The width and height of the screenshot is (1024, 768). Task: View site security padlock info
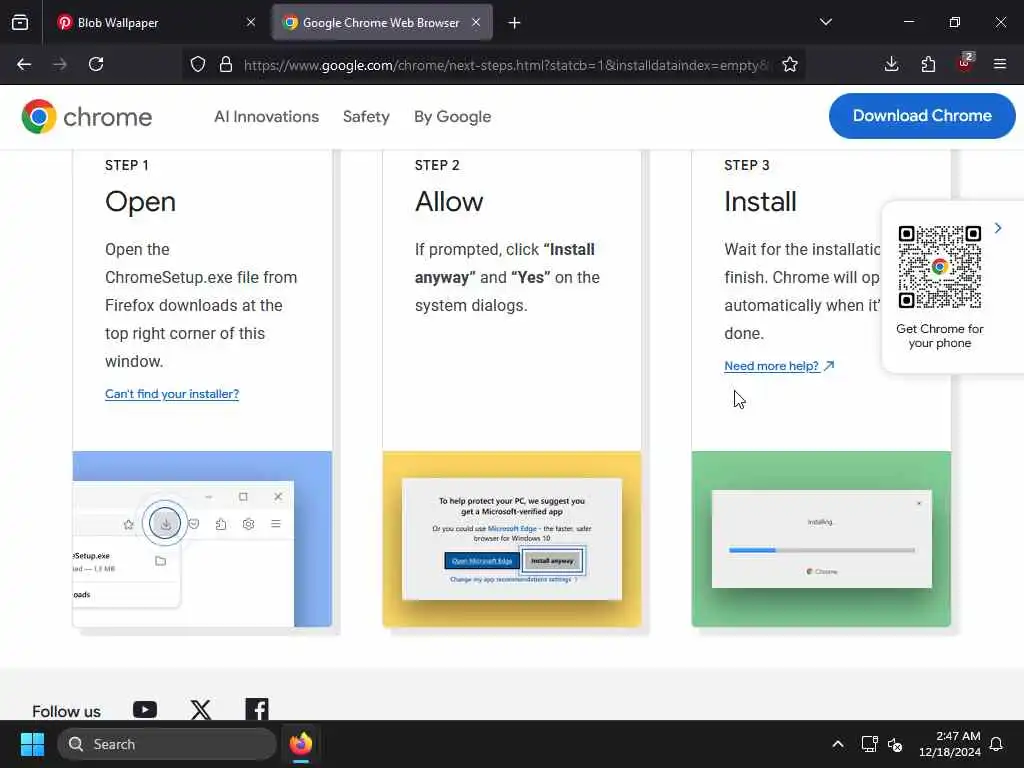pyautogui.click(x=226, y=64)
